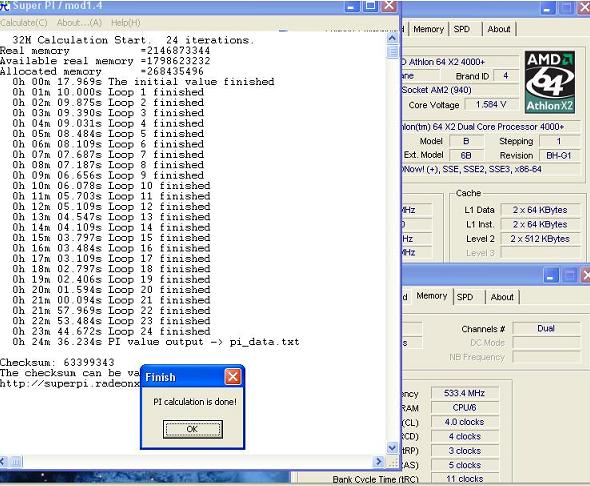
Task: Click the Loop 1 finished line
Action: pyautogui.click(x=108, y=92)
